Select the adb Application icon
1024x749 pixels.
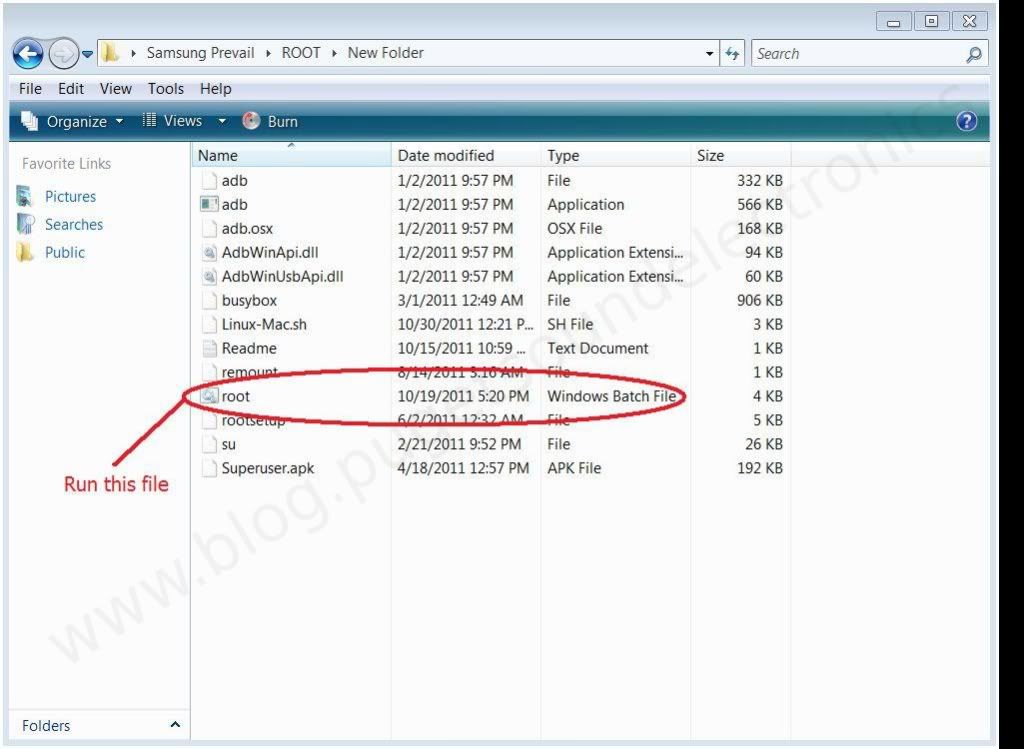coord(209,204)
